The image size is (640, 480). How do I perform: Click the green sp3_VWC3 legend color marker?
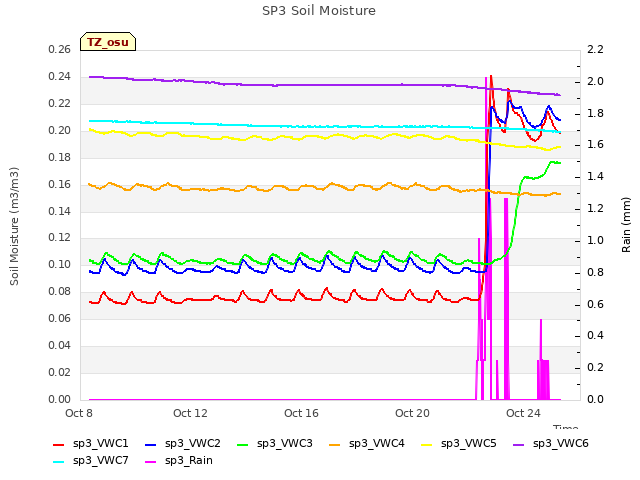click(243, 445)
